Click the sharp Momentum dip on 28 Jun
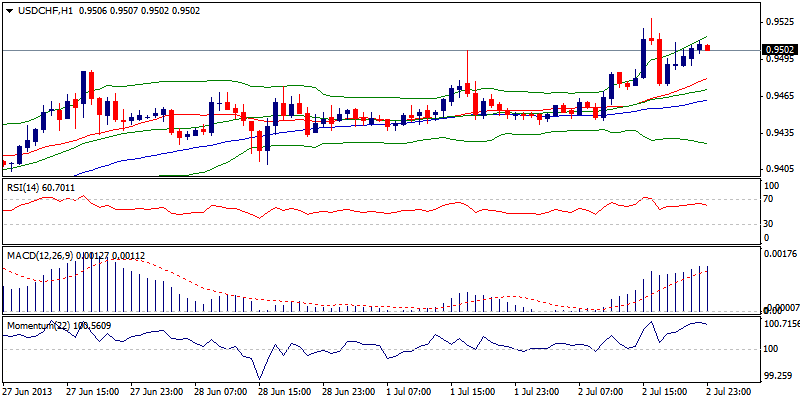 261,378
